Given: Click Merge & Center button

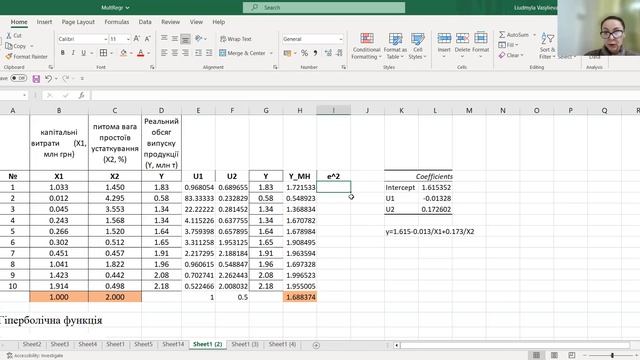Looking at the screenshot, I should point(242,53).
